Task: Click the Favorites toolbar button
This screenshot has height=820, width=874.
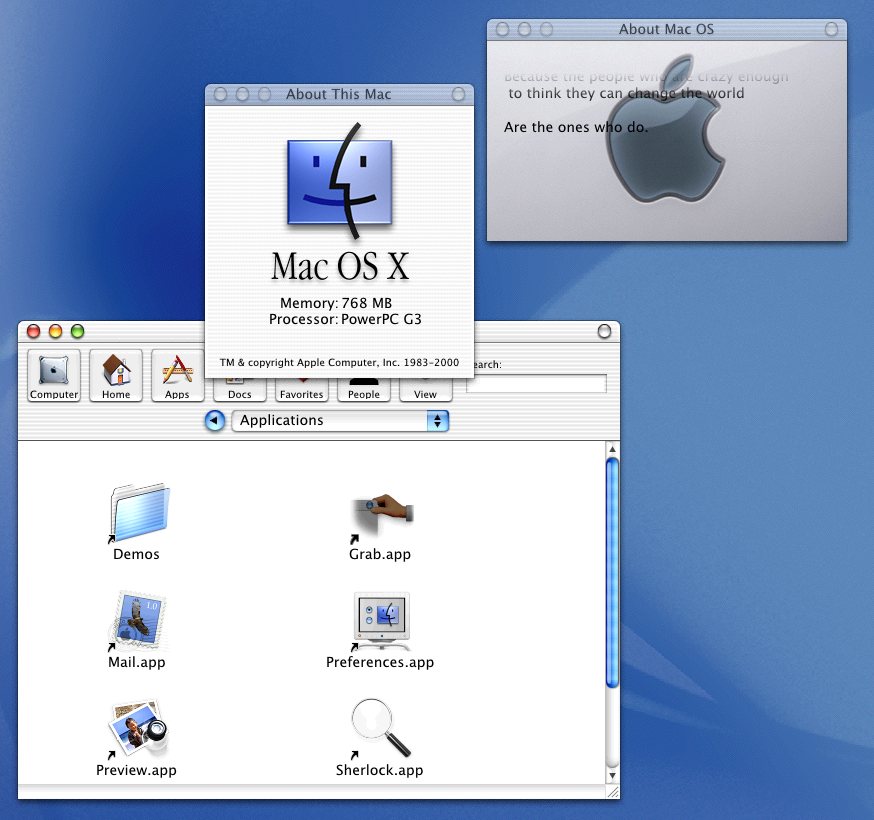Action: (x=301, y=390)
